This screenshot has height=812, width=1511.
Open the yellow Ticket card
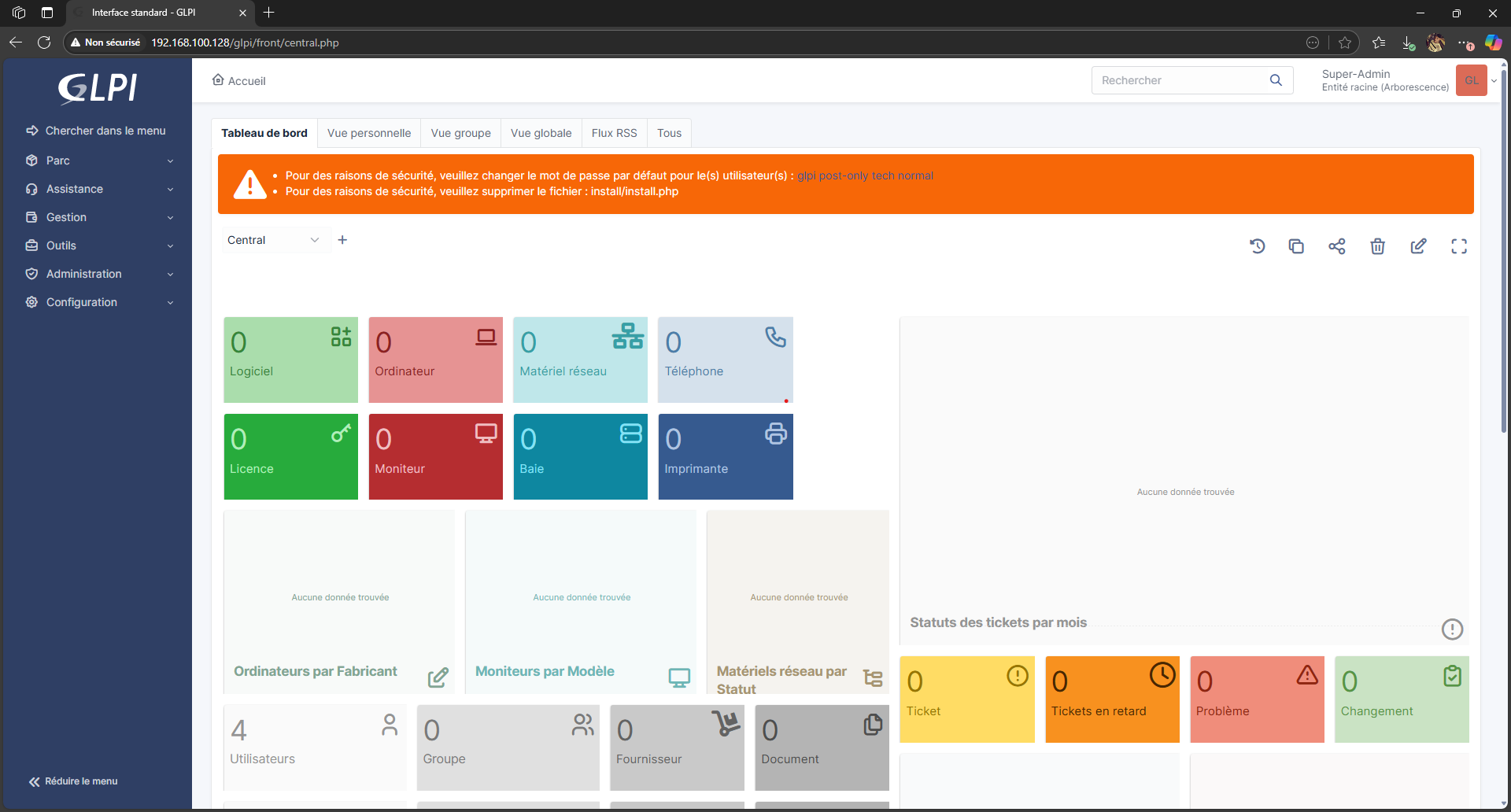967,699
